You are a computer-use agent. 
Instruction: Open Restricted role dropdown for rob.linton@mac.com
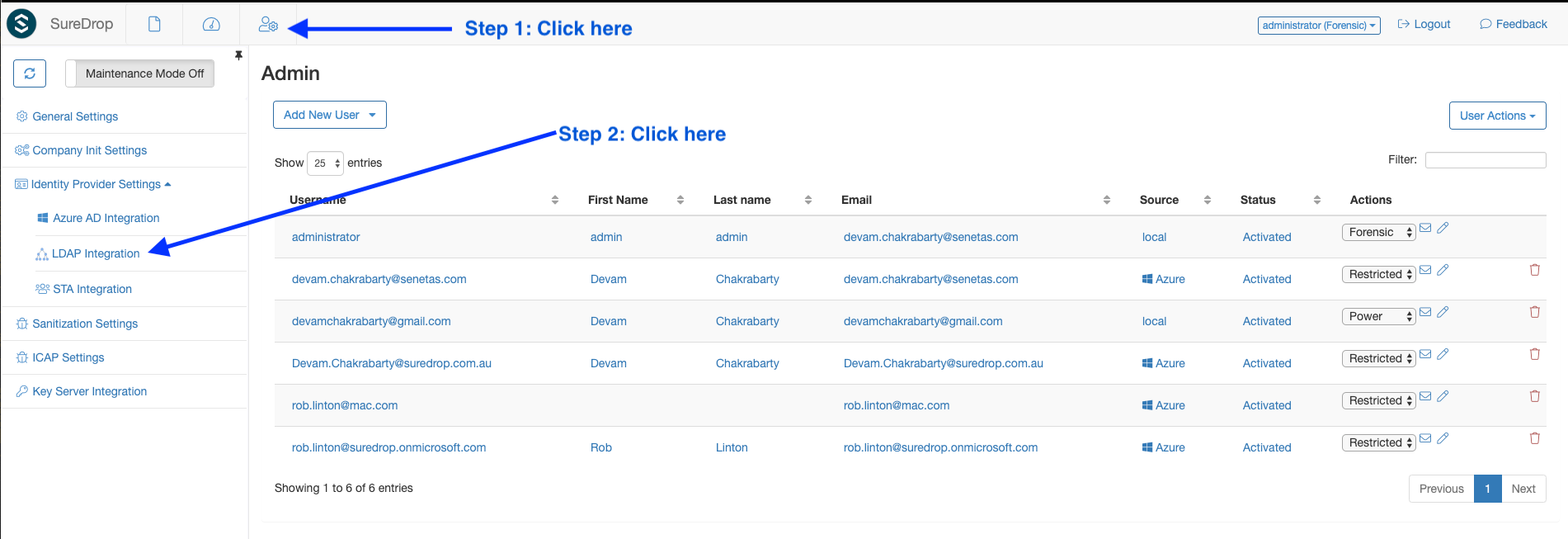pyautogui.click(x=1379, y=400)
